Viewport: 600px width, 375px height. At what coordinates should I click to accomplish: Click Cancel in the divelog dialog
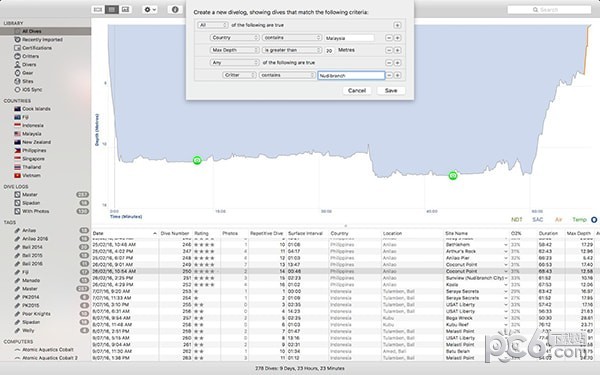point(357,91)
